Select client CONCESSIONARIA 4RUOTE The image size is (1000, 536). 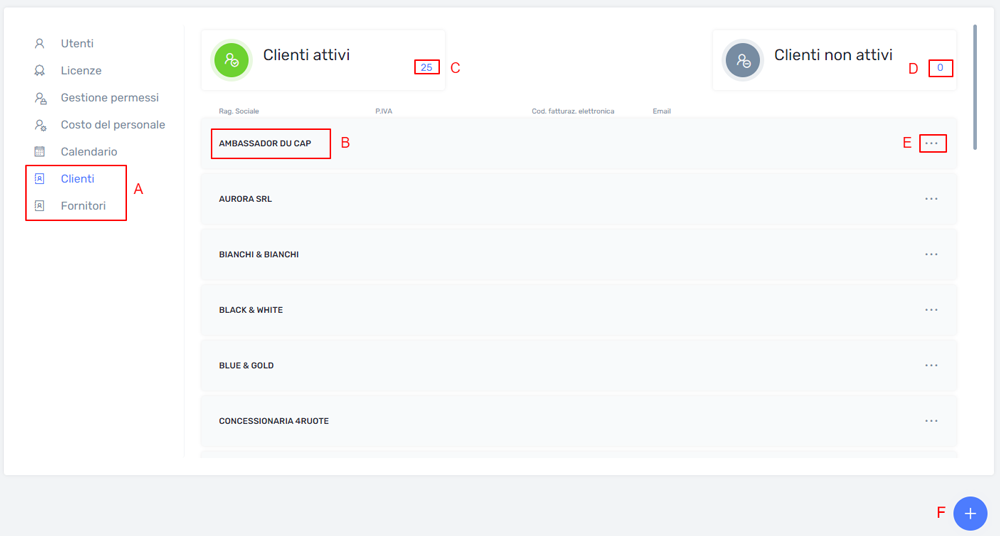pyautogui.click(x=274, y=421)
